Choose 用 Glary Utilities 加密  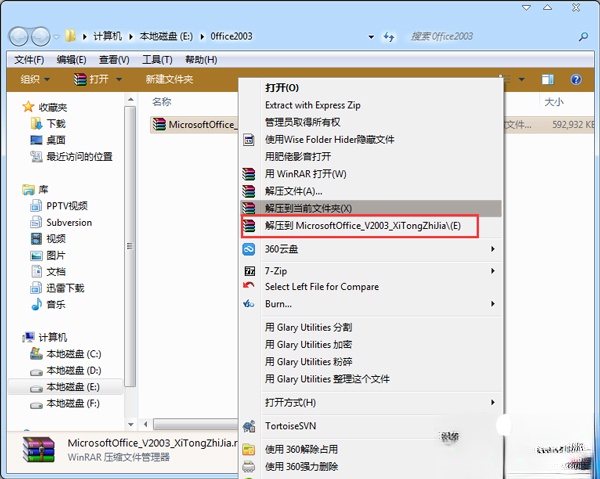371,345
